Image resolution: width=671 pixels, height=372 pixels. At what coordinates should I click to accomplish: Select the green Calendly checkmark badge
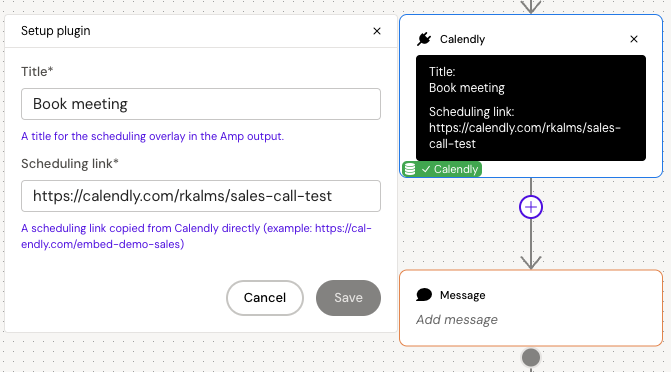(x=442, y=169)
